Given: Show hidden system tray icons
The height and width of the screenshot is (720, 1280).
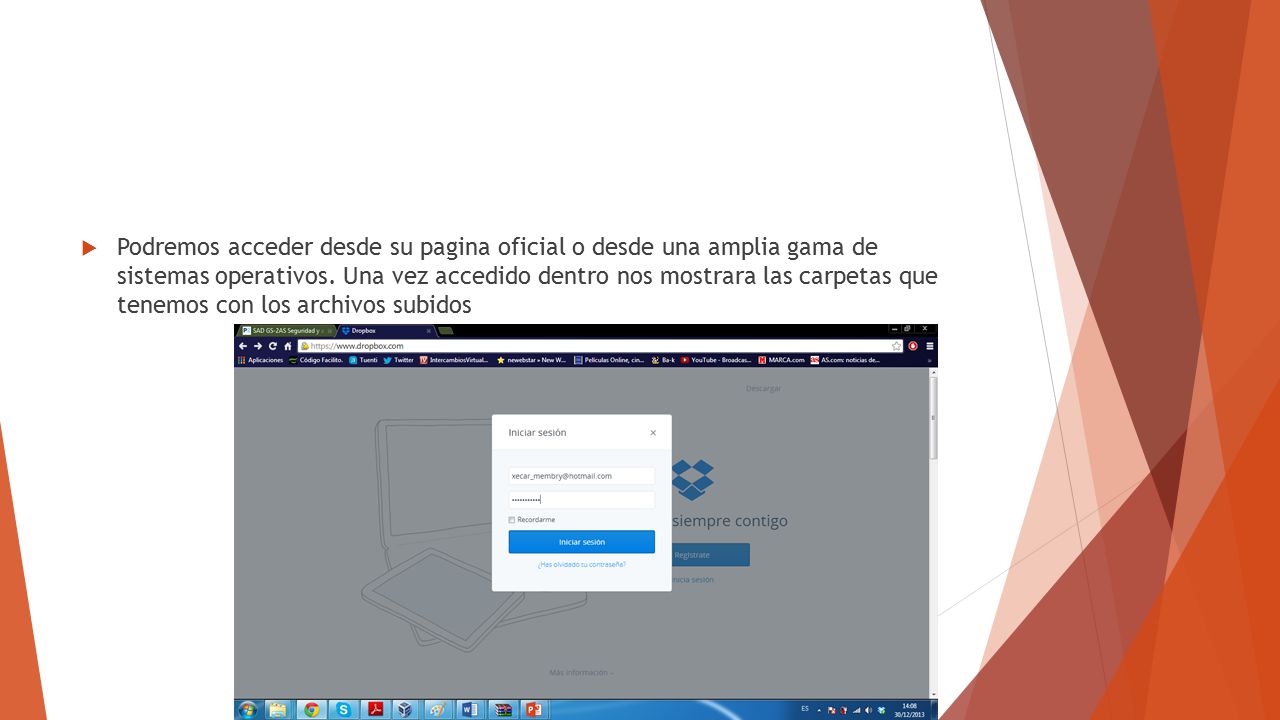Looking at the screenshot, I should (x=821, y=709).
